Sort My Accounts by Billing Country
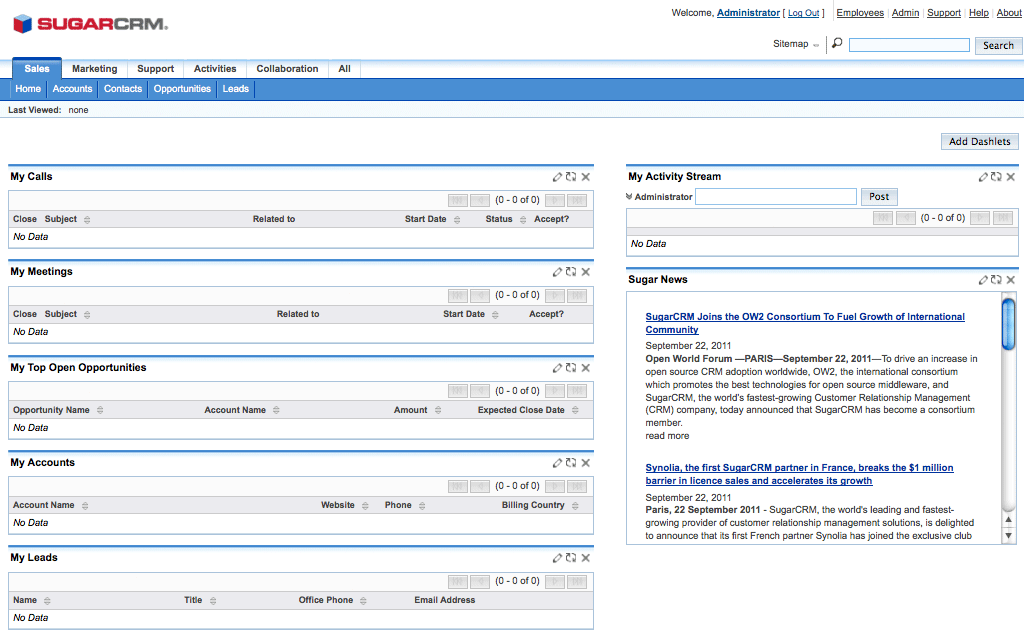 (533, 505)
